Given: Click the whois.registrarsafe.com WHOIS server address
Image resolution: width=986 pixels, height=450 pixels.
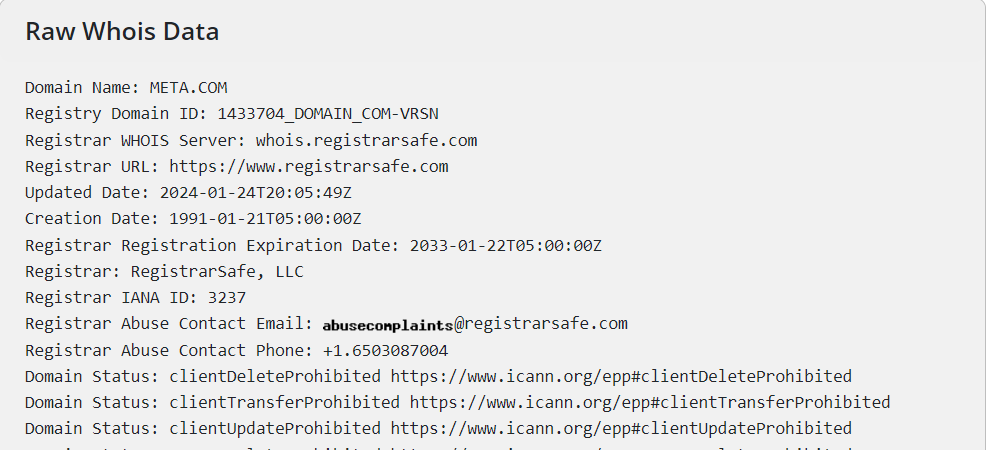Looking at the screenshot, I should [366, 140].
